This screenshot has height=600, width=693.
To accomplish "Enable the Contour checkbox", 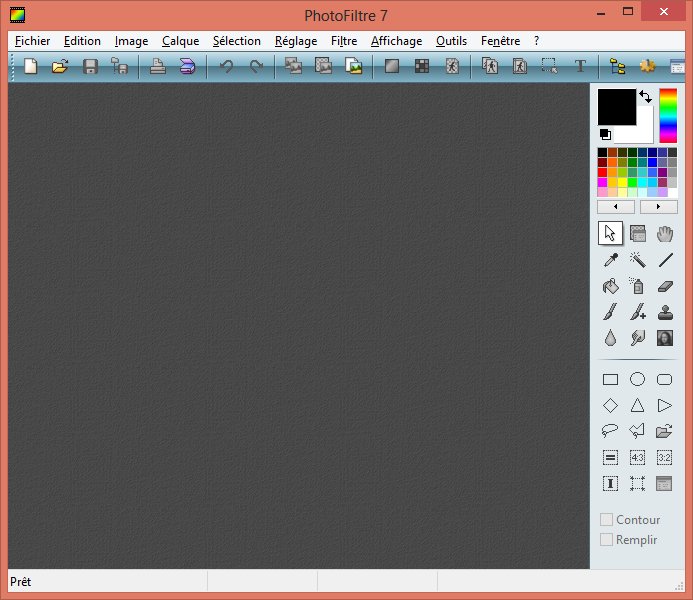I will click(606, 520).
